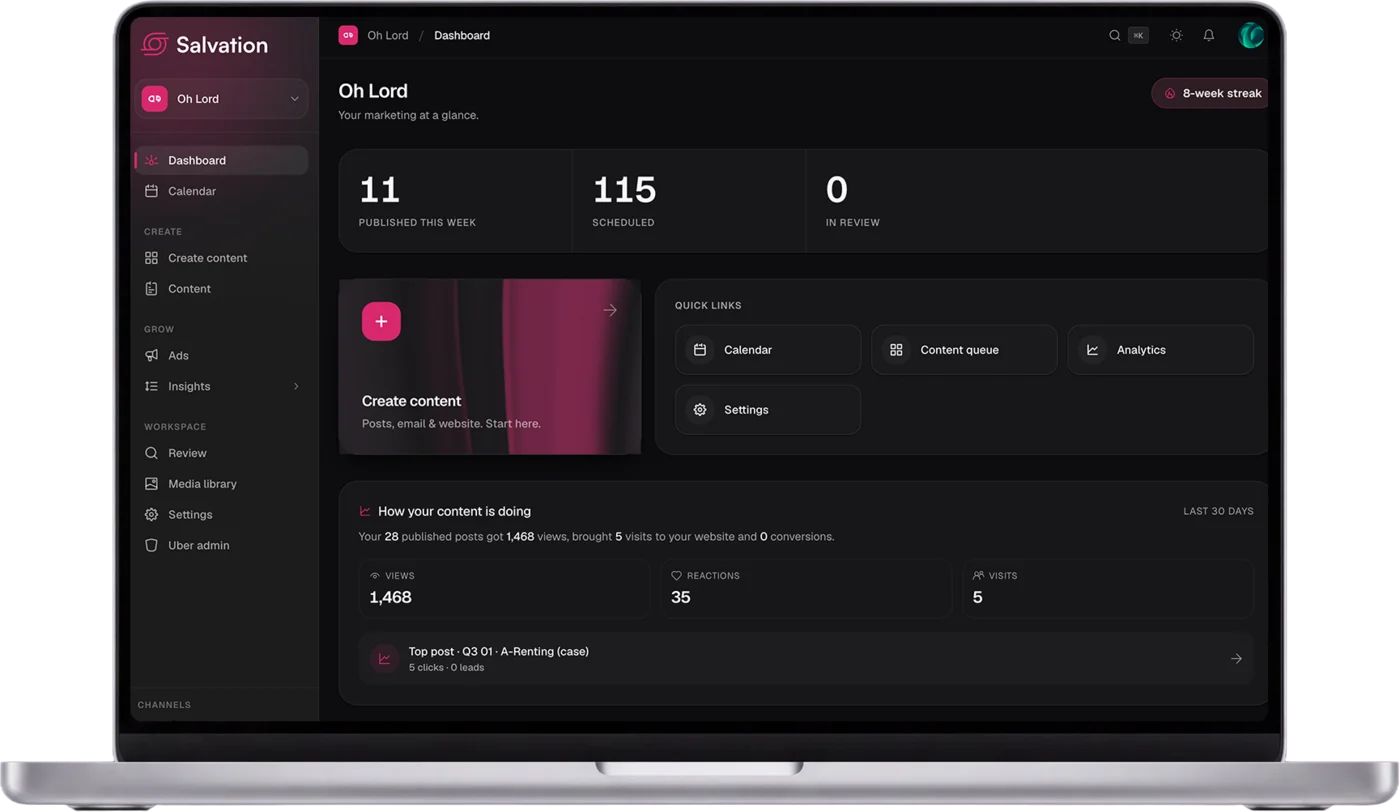The image size is (1400, 812).
Task: Open Calendar quick link
Action: [768, 350]
